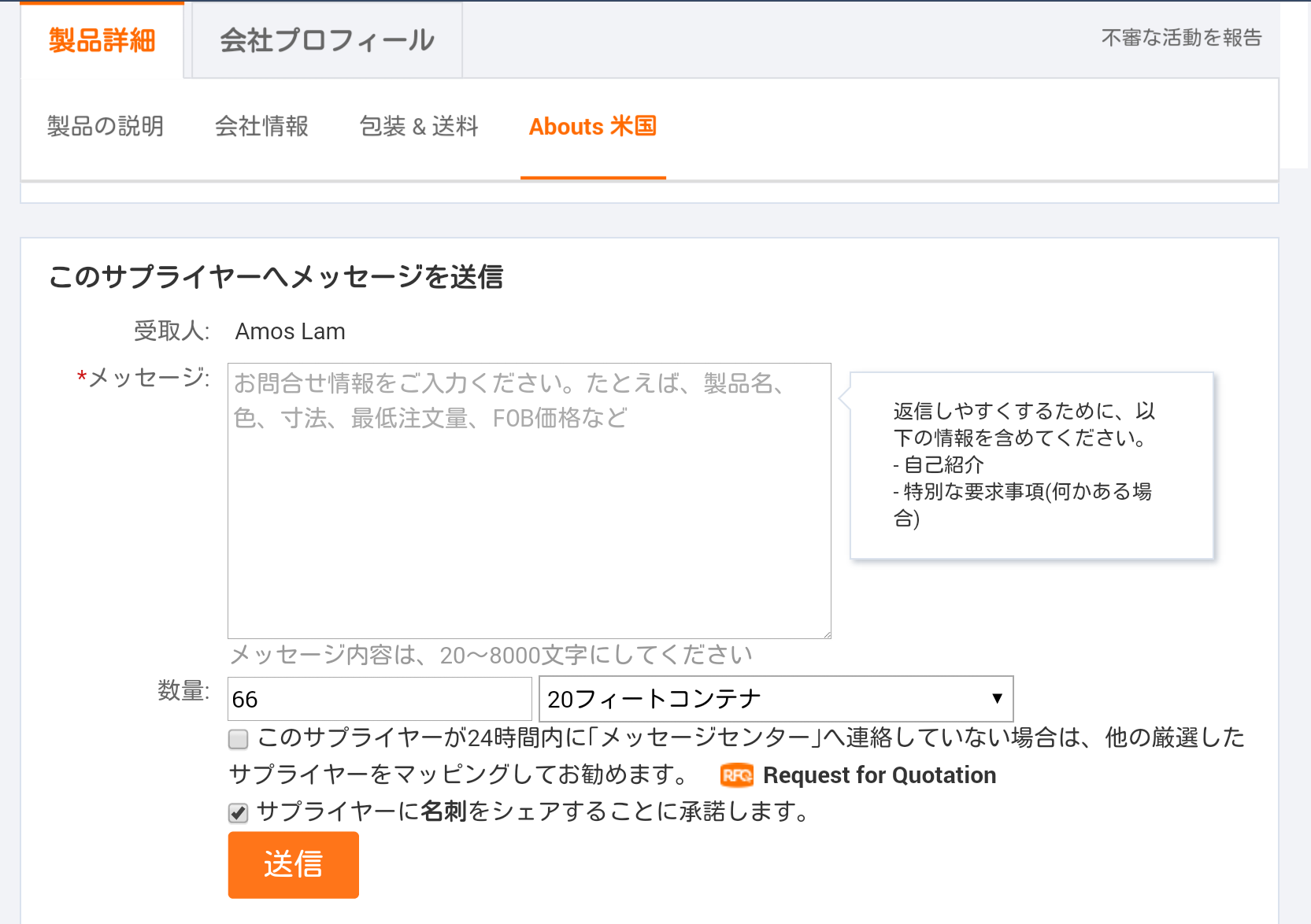Viewport: 1311px width, 924px height.
Task: Report suspicious activity via 不審な活動を報告
Action: tap(1181, 38)
